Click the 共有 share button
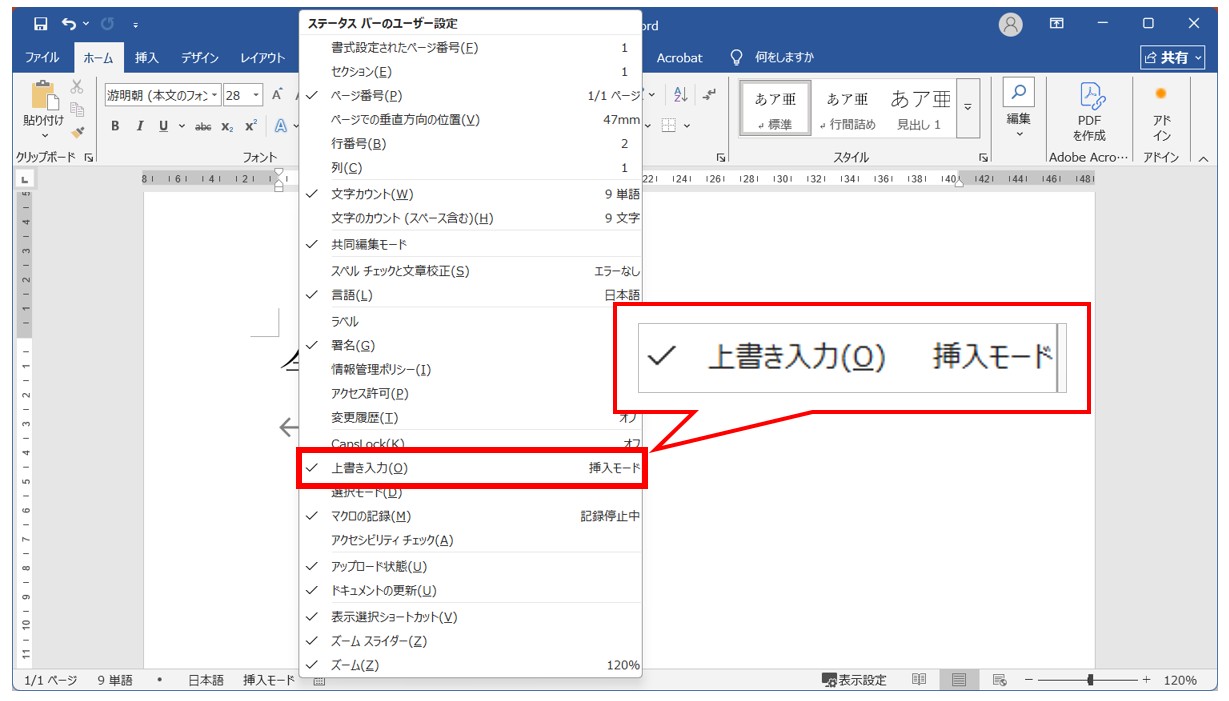The image size is (1229, 701). [x=1173, y=58]
